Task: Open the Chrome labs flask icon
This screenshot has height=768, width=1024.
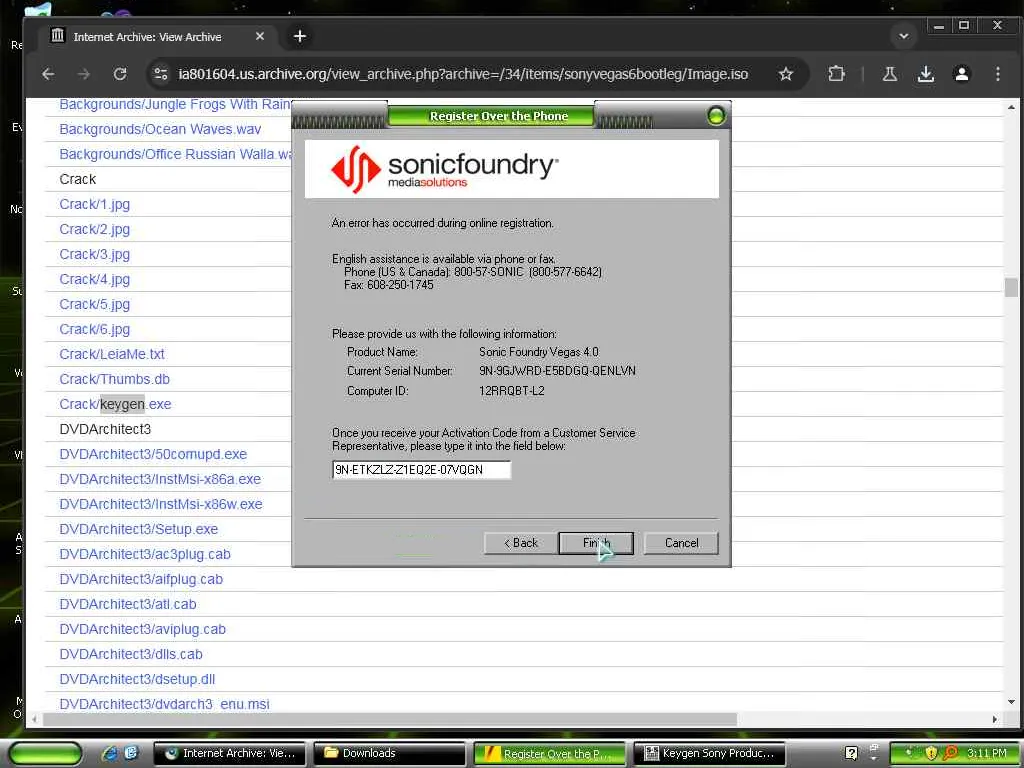Action: coord(889,74)
